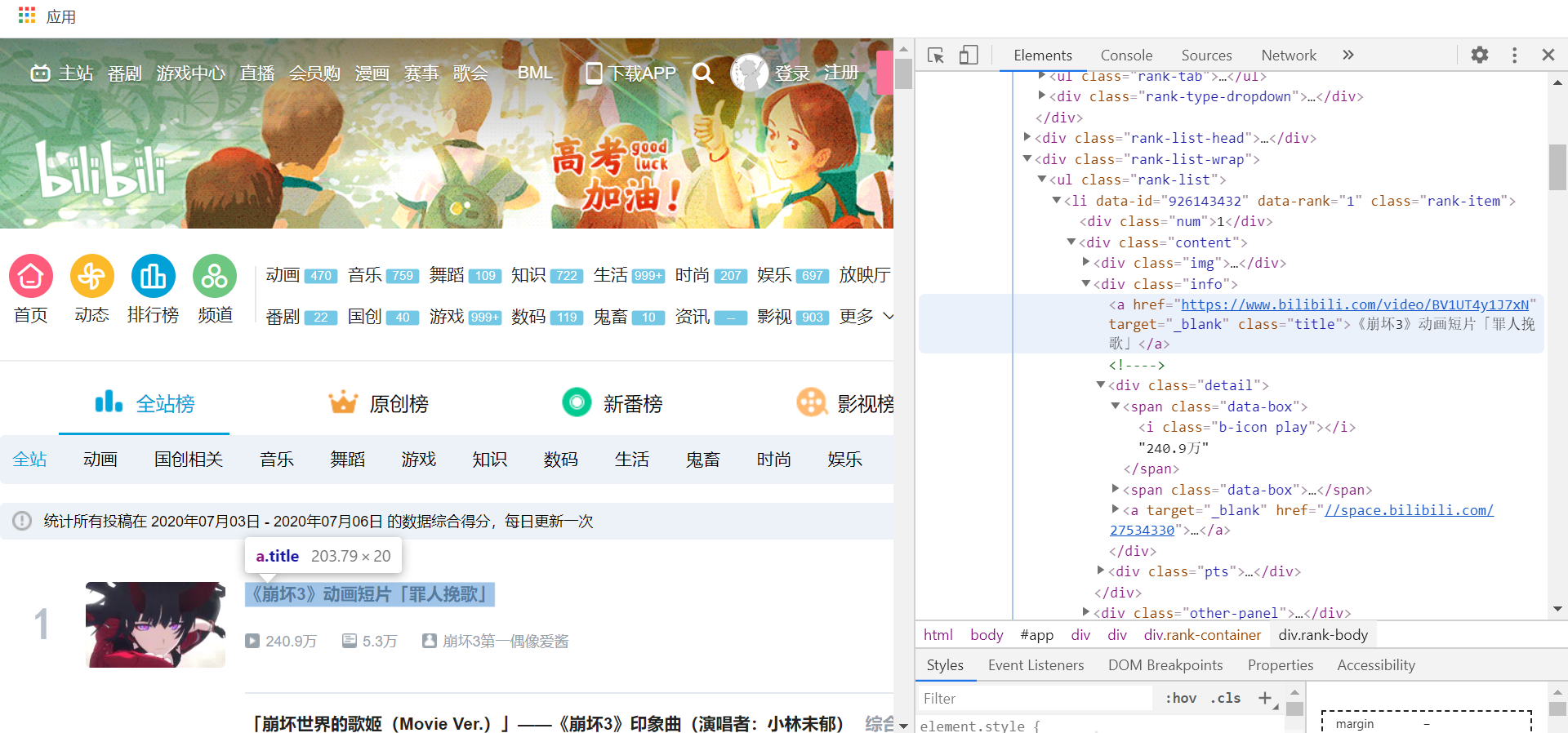Switch to the Sources tab
This screenshot has width=1568, height=733.
[x=1206, y=55]
